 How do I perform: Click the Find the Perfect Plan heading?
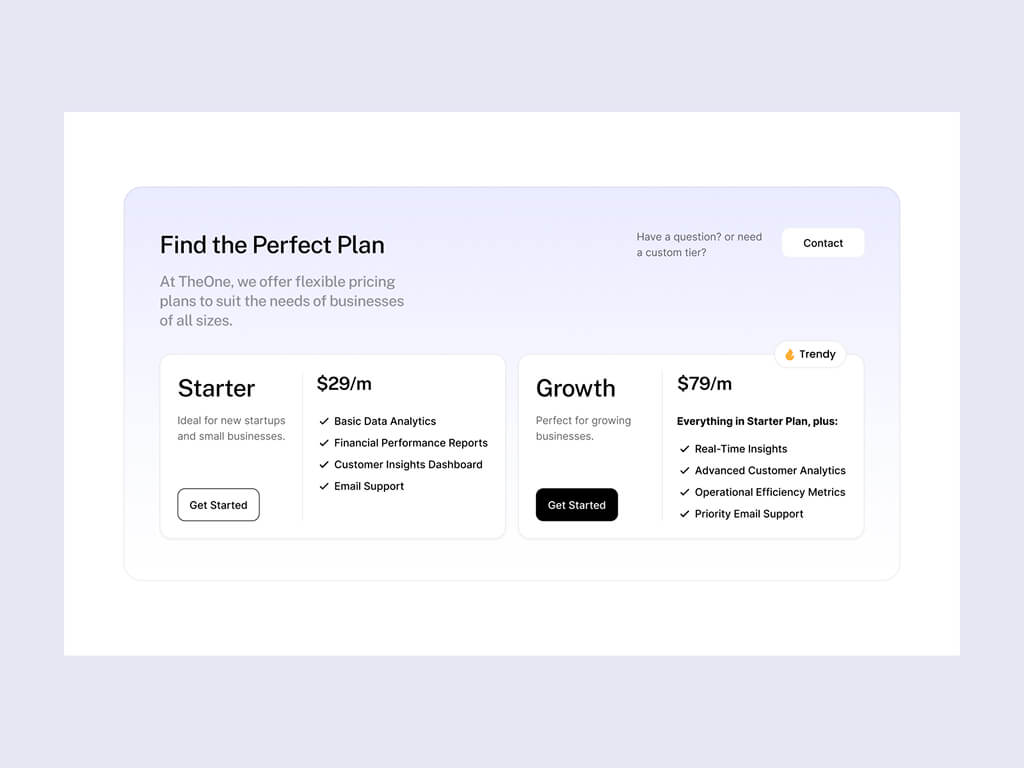click(x=272, y=245)
